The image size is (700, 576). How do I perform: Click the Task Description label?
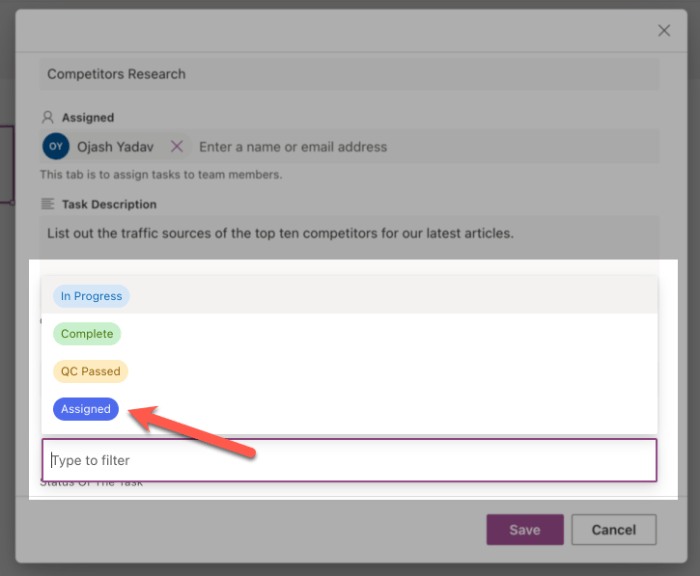click(x=109, y=205)
